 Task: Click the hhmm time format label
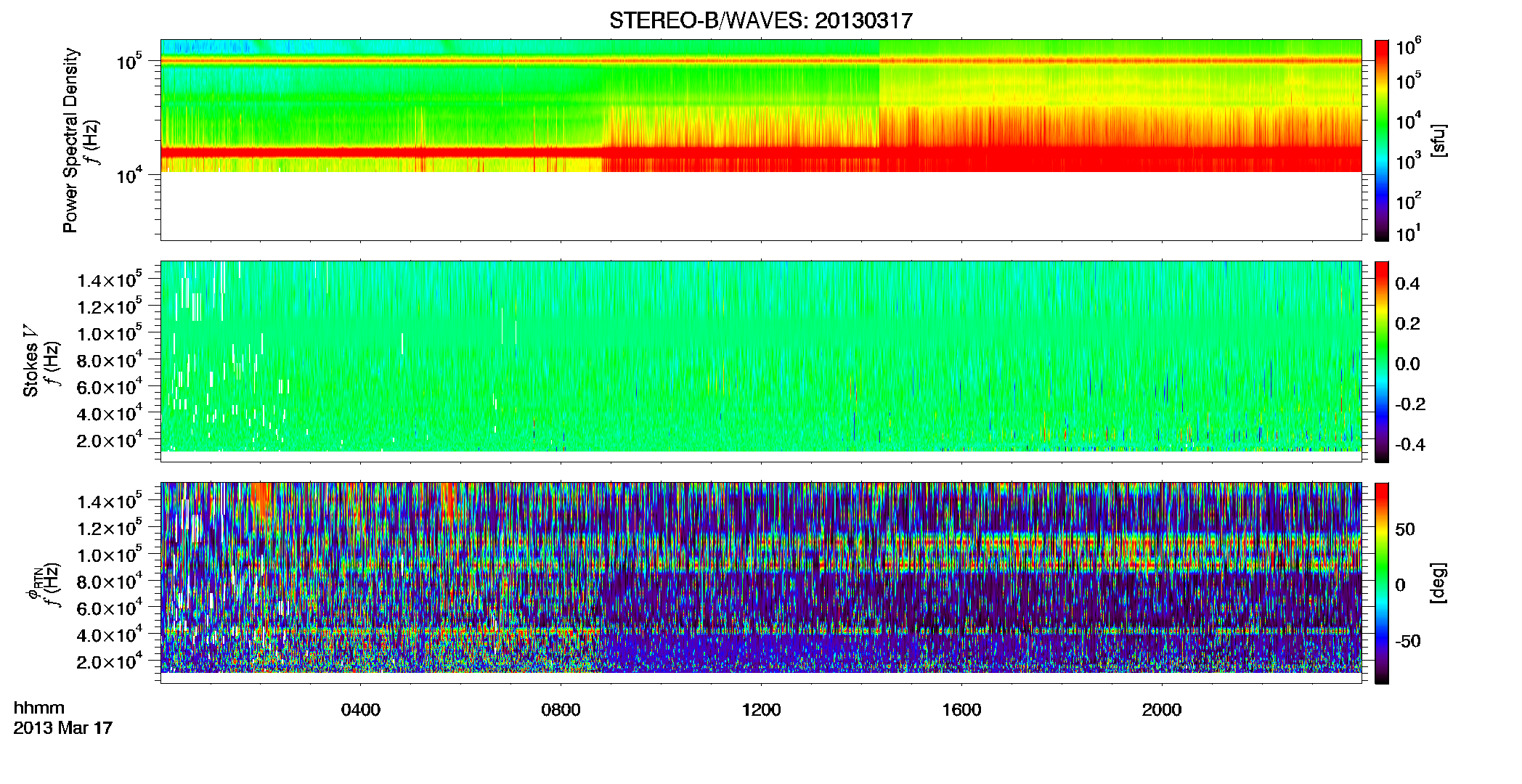coord(39,708)
